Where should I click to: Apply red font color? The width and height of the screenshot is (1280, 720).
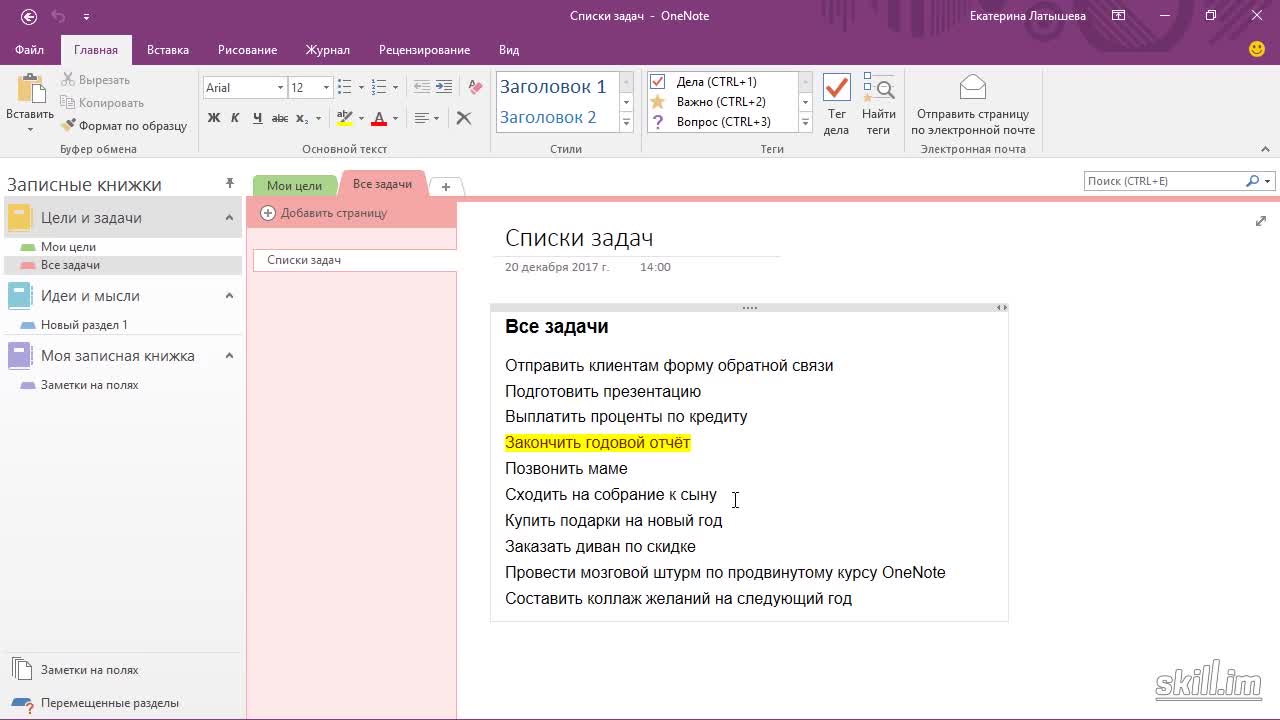click(x=379, y=118)
